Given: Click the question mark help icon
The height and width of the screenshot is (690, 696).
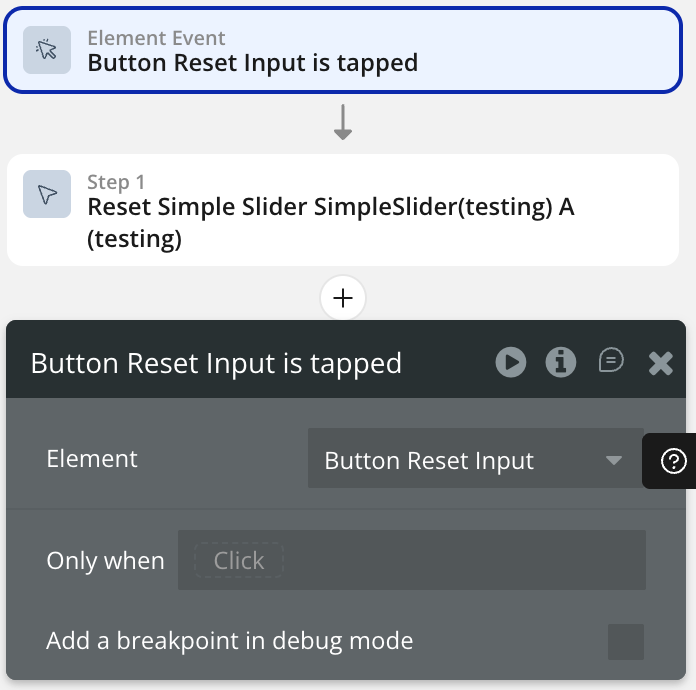Looking at the screenshot, I should click(x=674, y=461).
